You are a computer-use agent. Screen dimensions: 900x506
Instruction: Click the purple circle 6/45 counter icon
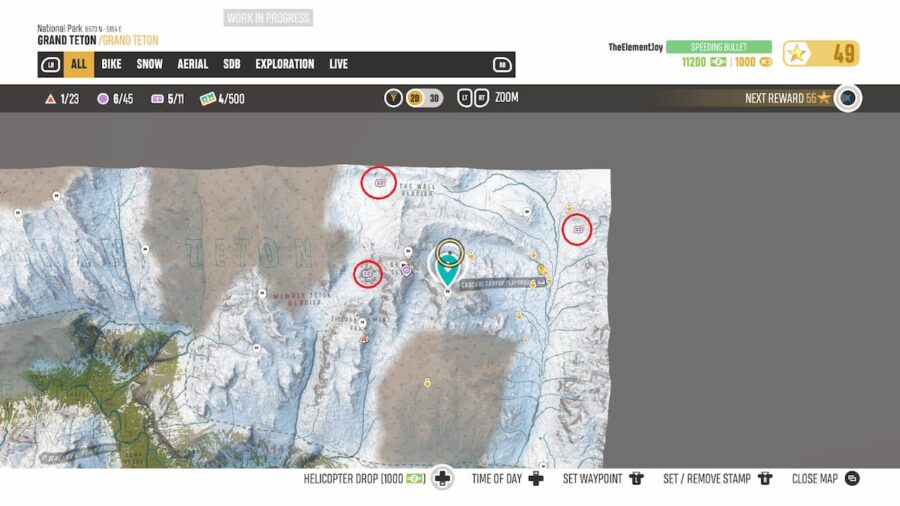click(x=103, y=99)
